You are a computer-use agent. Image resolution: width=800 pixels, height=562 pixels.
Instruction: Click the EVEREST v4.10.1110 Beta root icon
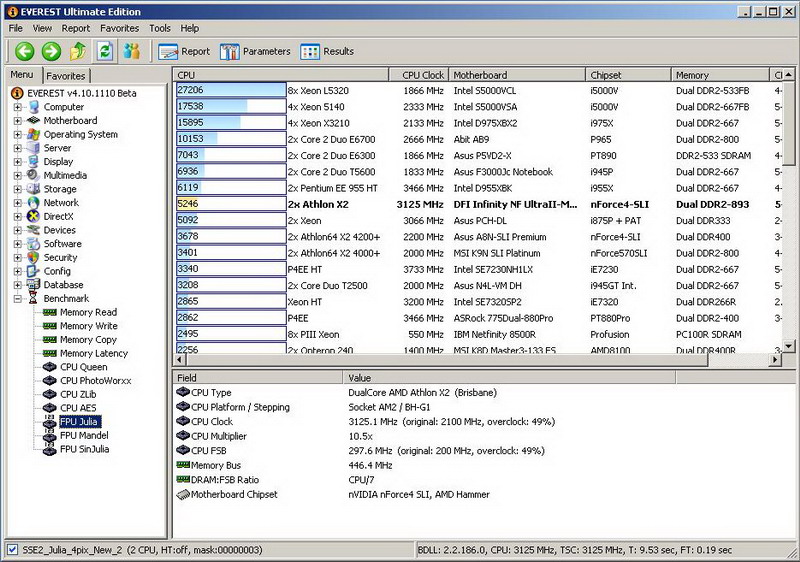(x=17, y=93)
